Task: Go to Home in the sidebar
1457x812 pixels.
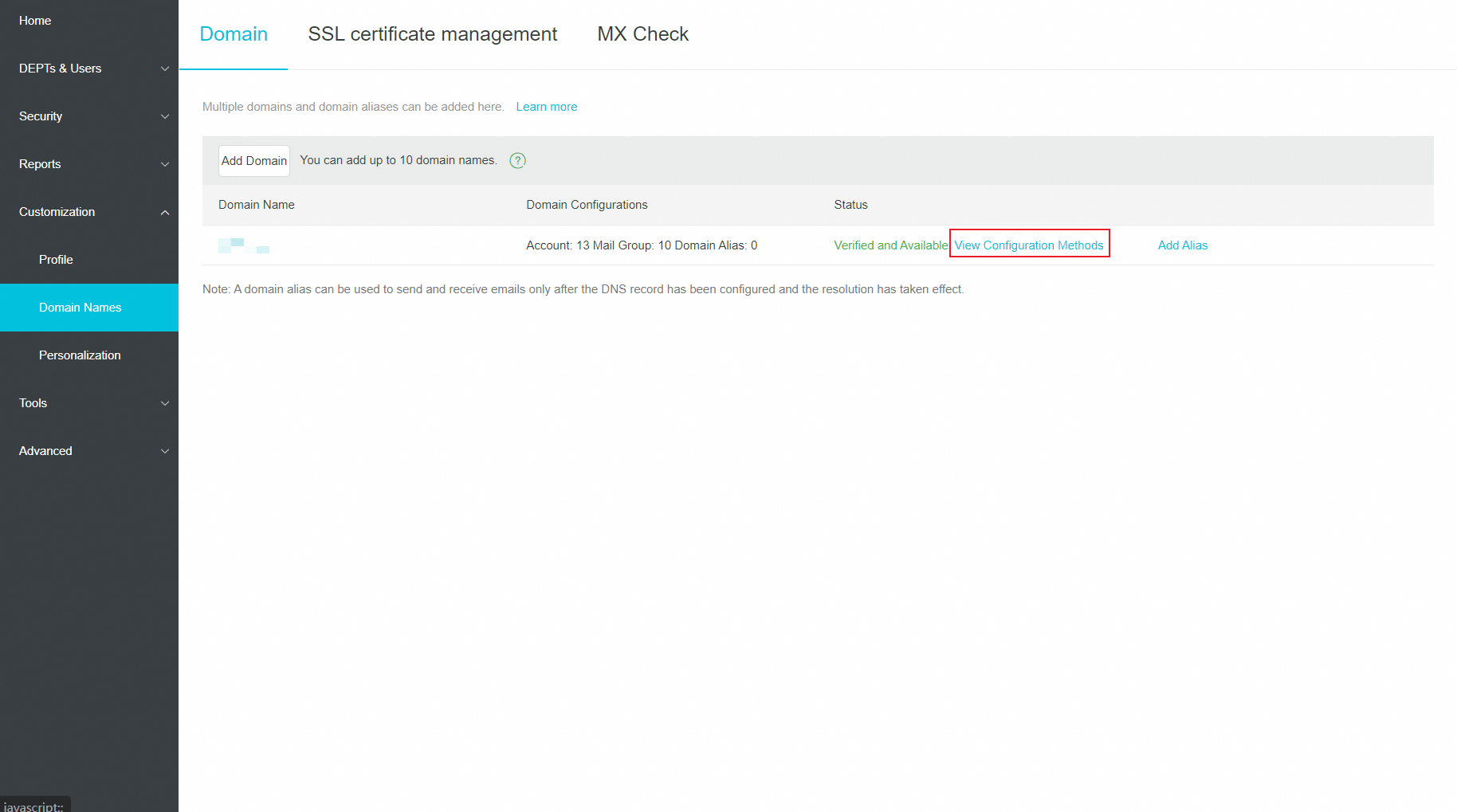Action: point(35,21)
